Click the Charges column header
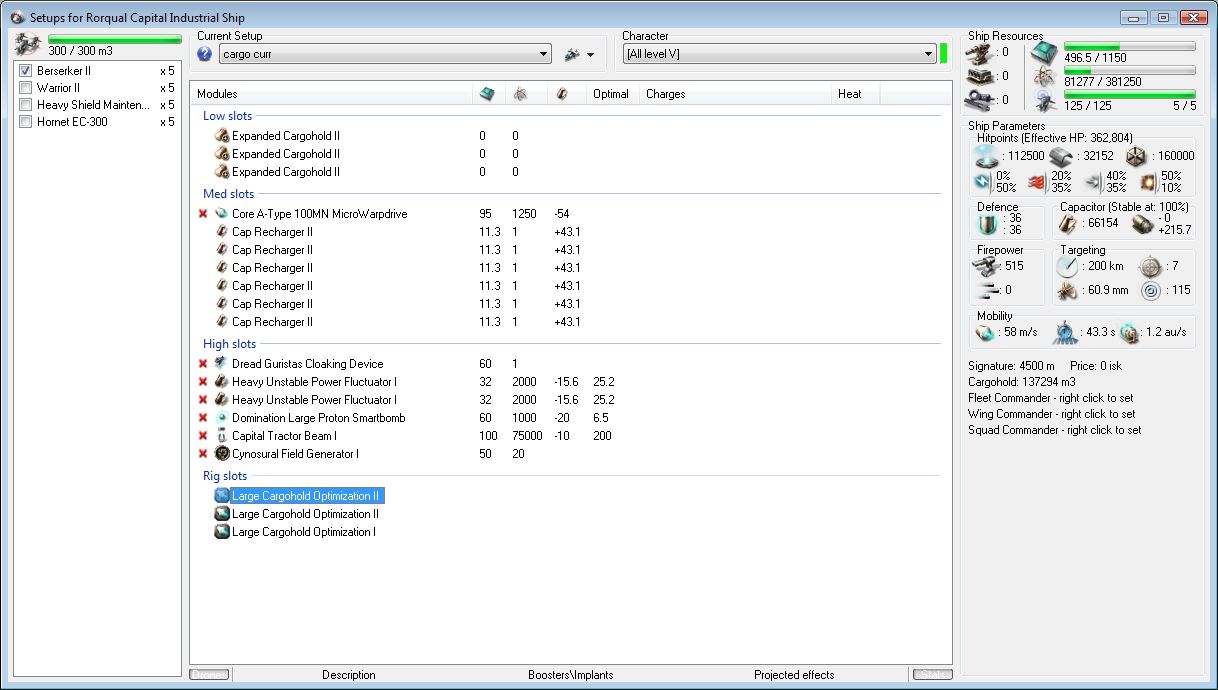This screenshot has height=690, width=1218. 735,94
